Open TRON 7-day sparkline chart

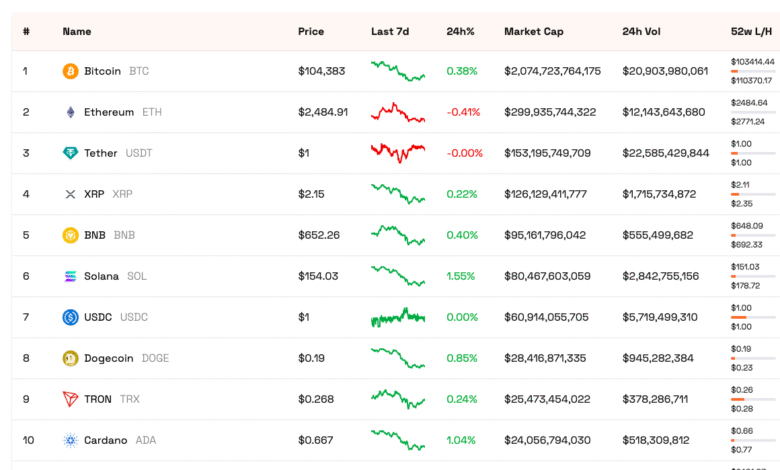[398, 399]
